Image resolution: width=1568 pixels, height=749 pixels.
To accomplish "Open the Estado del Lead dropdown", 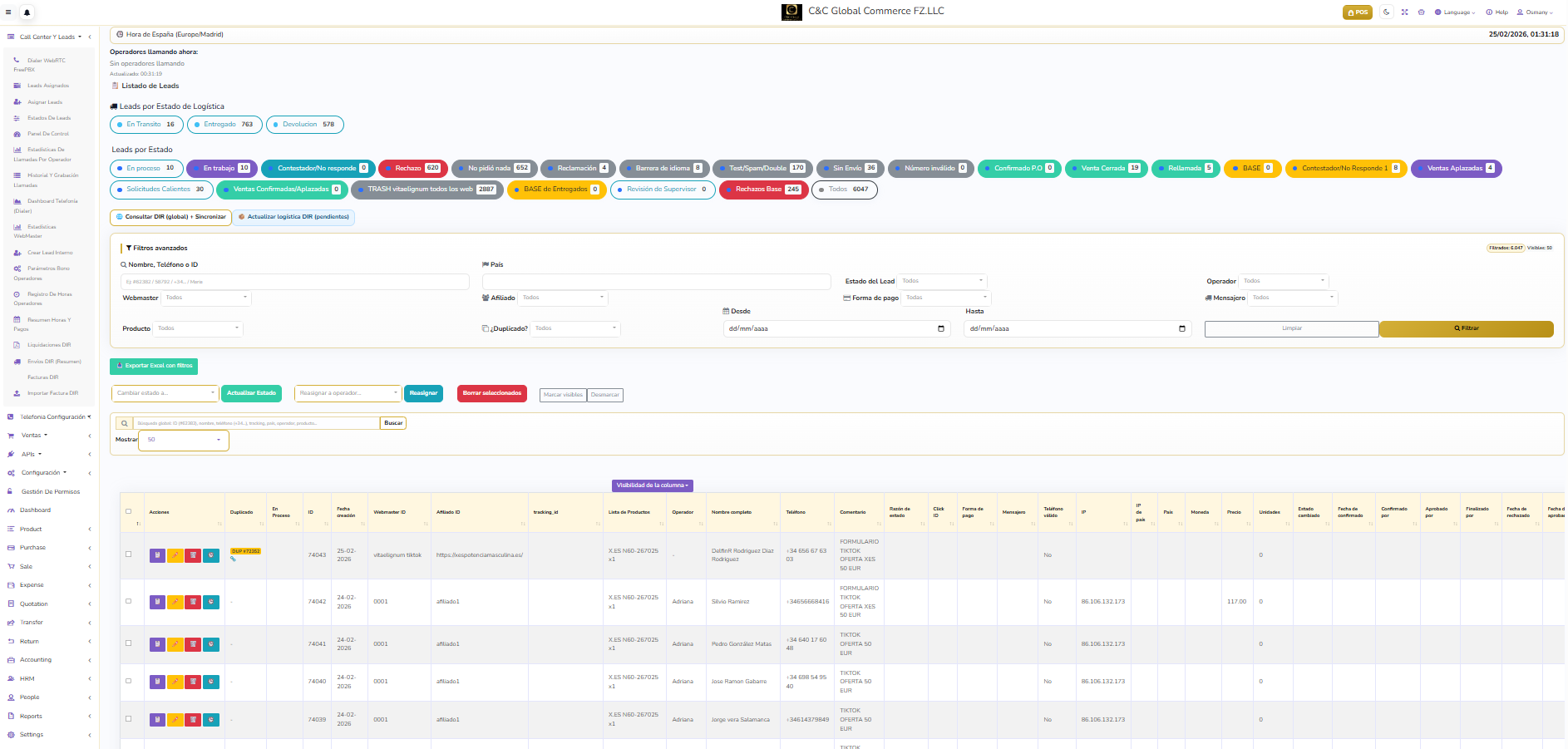I will tap(941, 281).
